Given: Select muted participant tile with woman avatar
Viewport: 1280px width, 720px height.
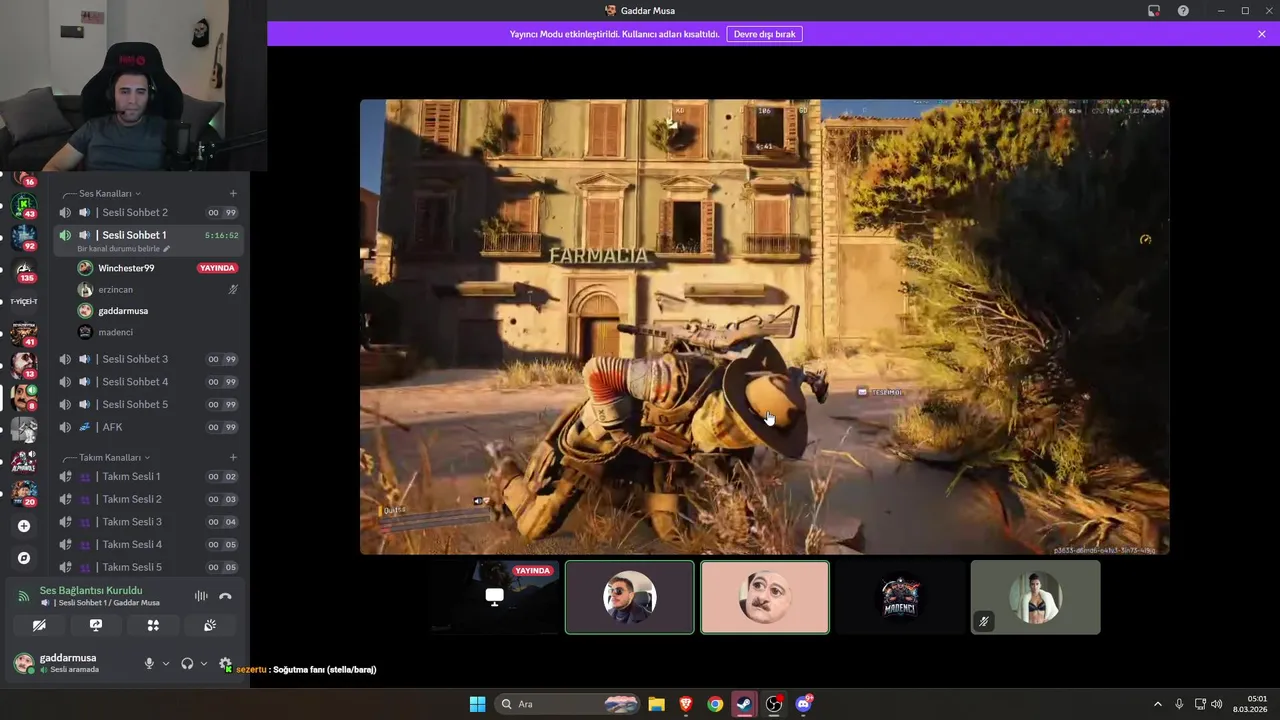Looking at the screenshot, I should [x=1035, y=597].
